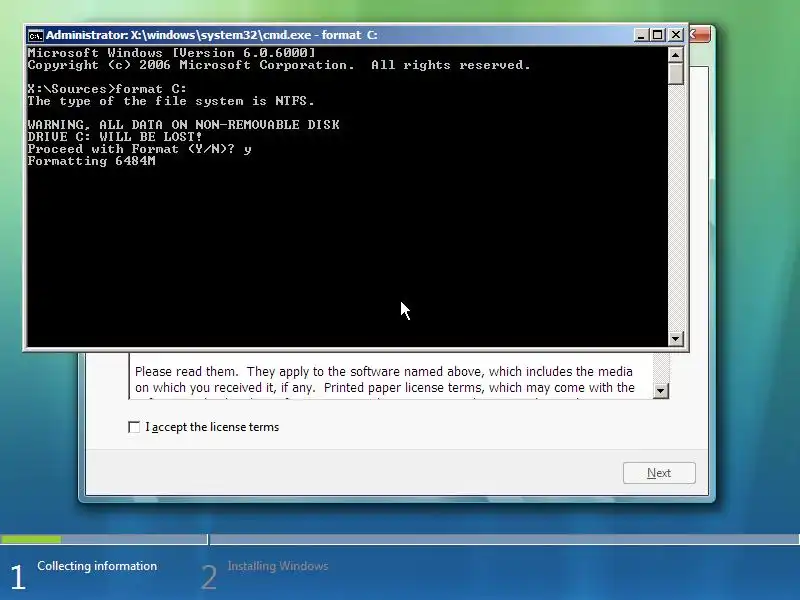Click the 'I accept the license terms' label
The height and width of the screenshot is (600, 800).
tap(212, 427)
